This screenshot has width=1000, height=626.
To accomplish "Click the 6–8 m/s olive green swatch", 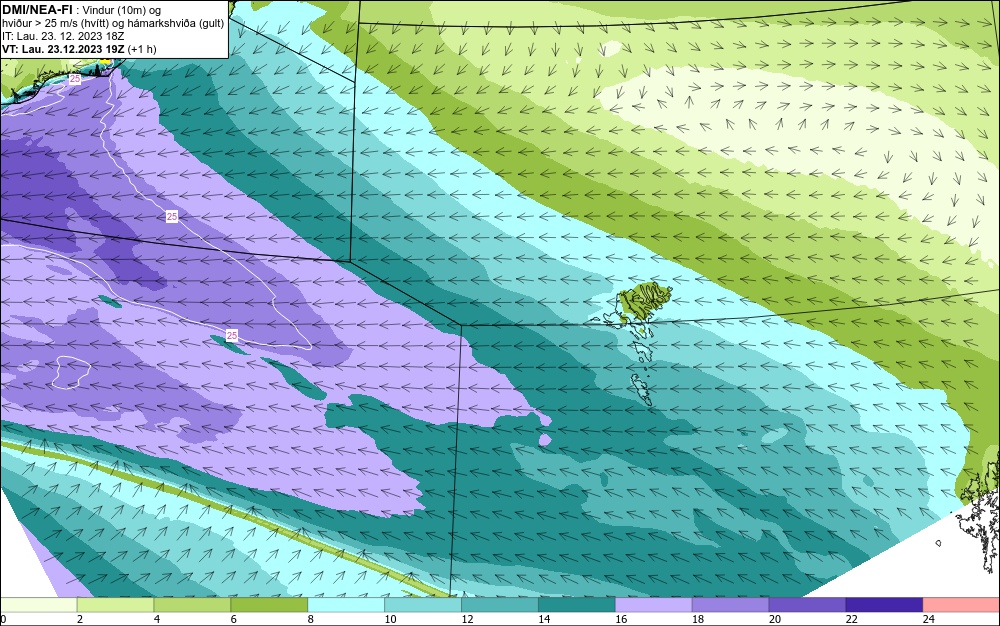I will [x=269, y=605].
